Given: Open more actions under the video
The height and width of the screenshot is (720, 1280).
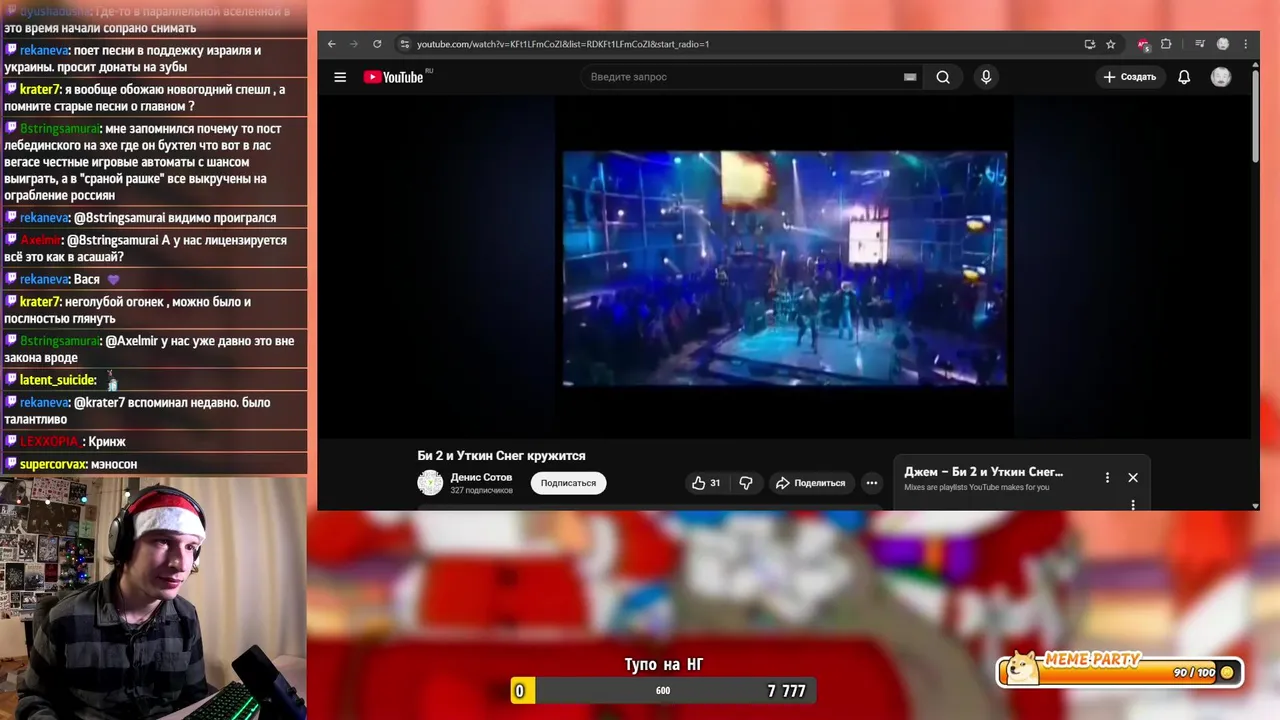Looking at the screenshot, I should point(872,483).
